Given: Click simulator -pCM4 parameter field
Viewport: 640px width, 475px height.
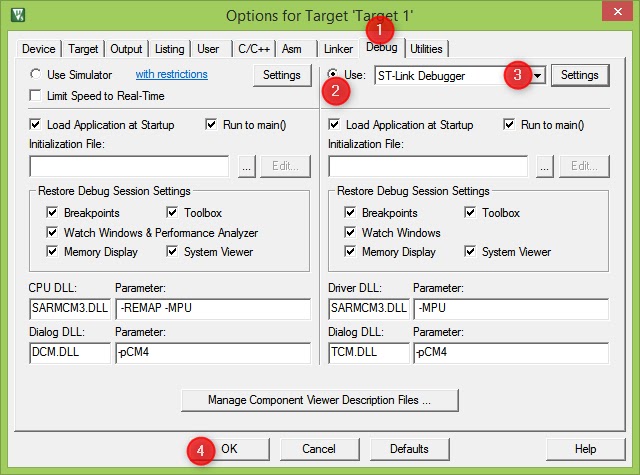Looking at the screenshot, I should (x=213, y=353).
